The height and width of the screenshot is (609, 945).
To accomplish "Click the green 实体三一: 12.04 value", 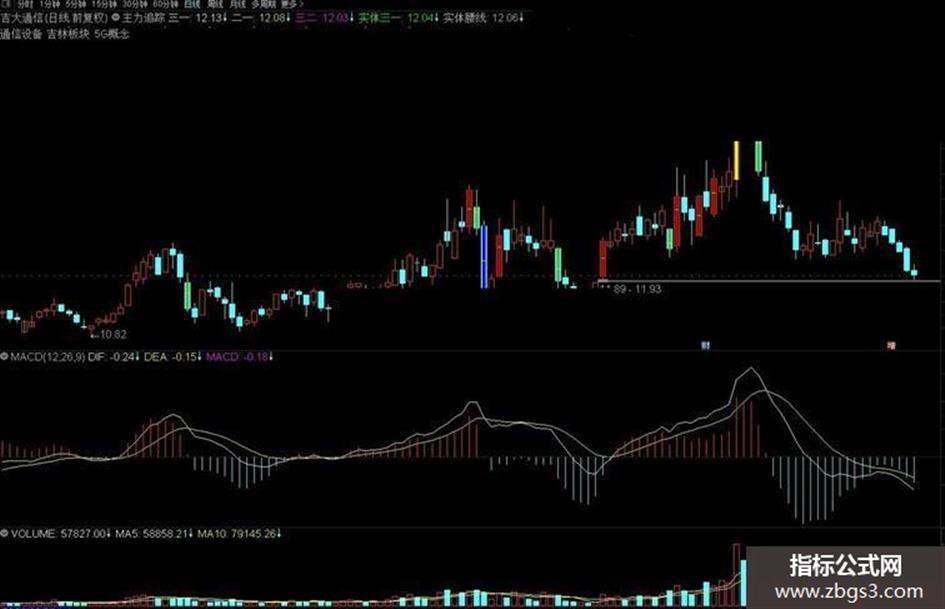I will click(398, 18).
